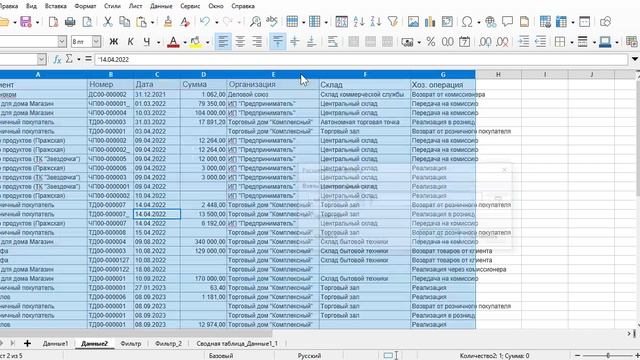Viewport: 640px width, 360px height.
Task: Insert a hyperlink icon
Action: click(x=491, y=22)
